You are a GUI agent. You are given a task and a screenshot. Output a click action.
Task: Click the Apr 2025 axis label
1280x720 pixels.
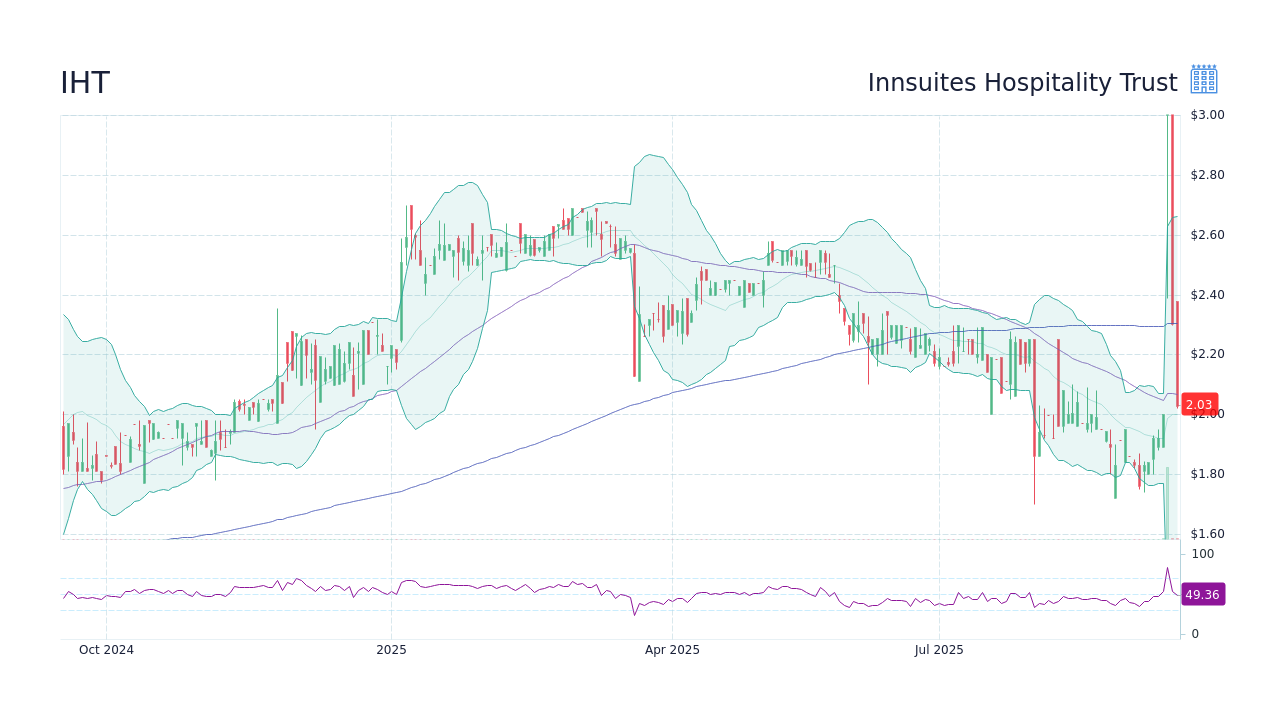[673, 650]
